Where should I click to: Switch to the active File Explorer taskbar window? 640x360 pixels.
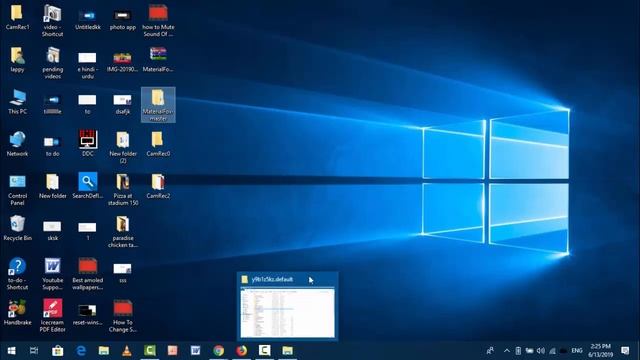pyautogui.click(x=287, y=351)
